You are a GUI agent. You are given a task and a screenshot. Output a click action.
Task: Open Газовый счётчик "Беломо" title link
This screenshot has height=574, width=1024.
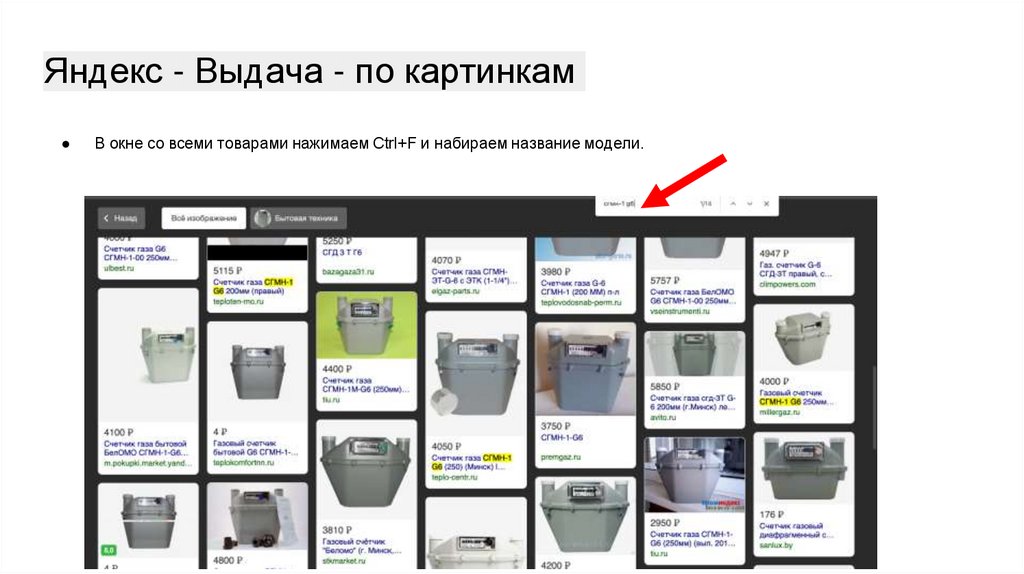(361, 546)
